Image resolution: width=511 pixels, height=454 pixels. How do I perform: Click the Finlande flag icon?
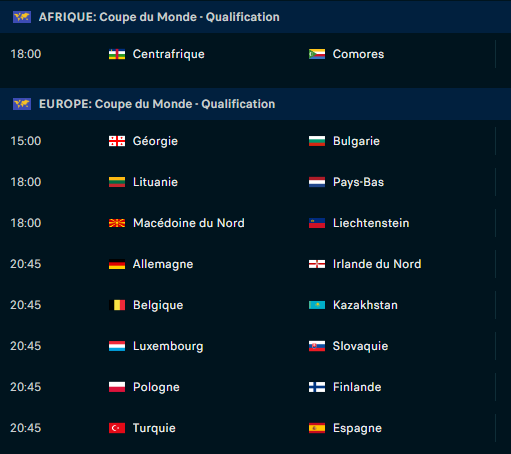(x=317, y=387)
